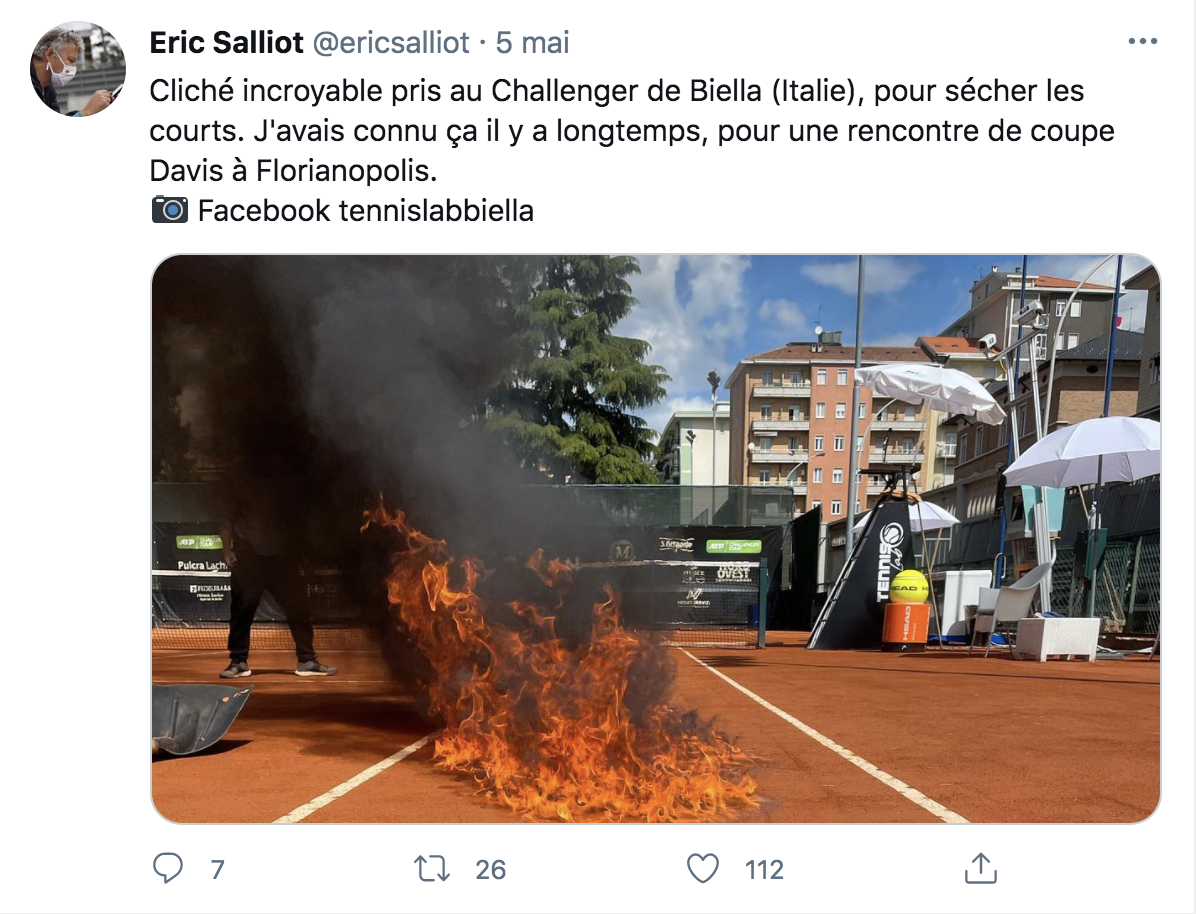
Task: Like the tweet with the heart icon
Action: [702, 868]
